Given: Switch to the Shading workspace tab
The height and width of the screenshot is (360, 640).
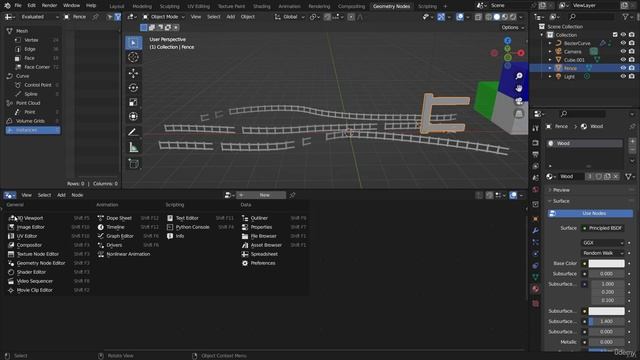Looking at the screenshot, I should coord(262,6).
